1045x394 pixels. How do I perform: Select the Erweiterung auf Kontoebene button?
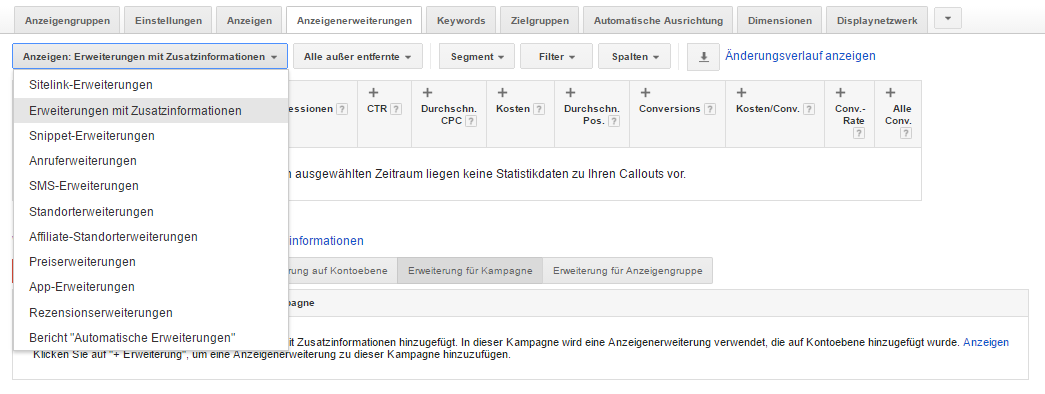pos(343,271)
